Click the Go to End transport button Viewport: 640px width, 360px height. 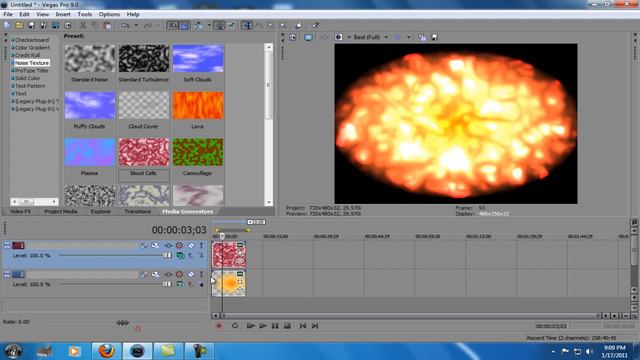click(315, 326)
